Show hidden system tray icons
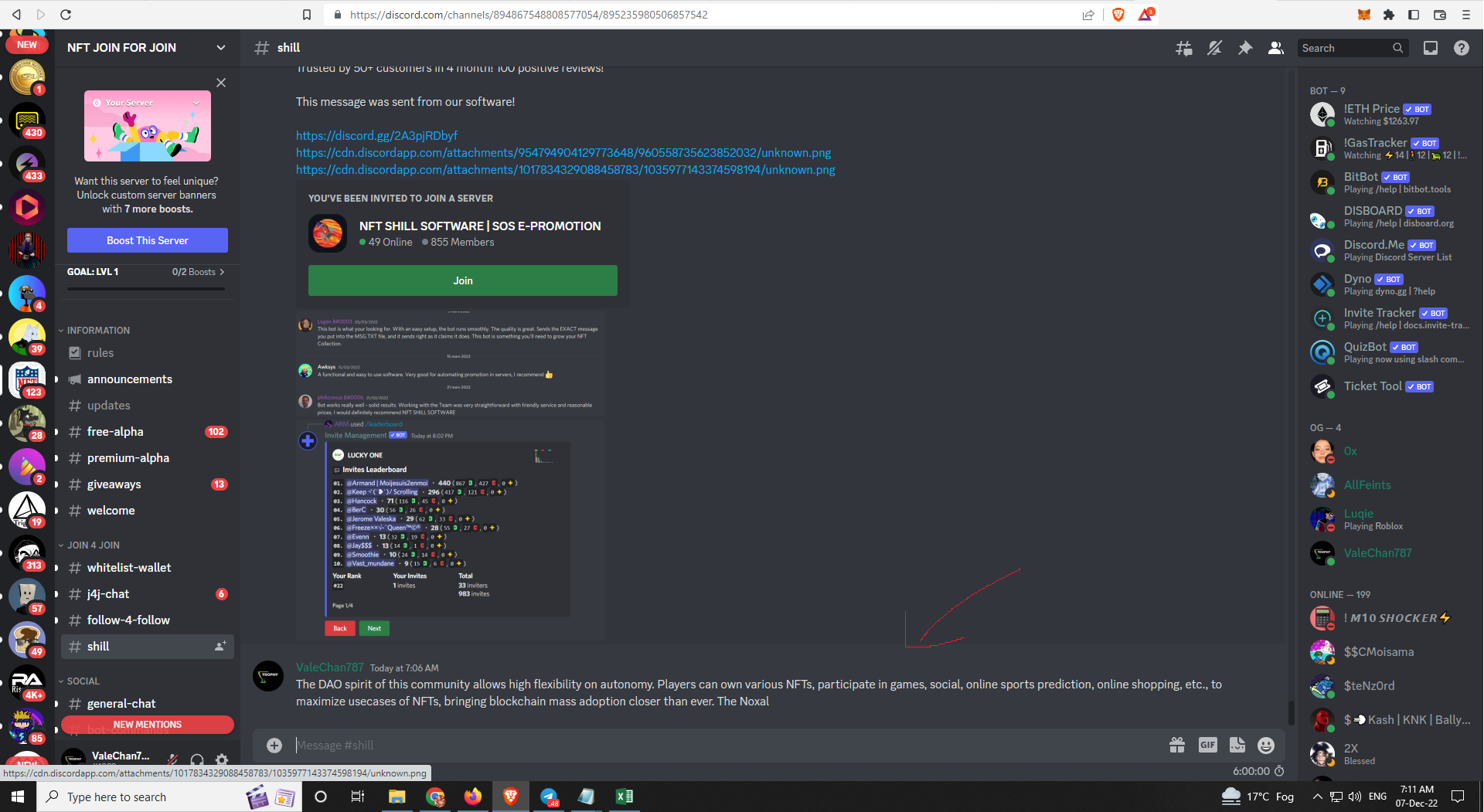 tap(1317, 797)
